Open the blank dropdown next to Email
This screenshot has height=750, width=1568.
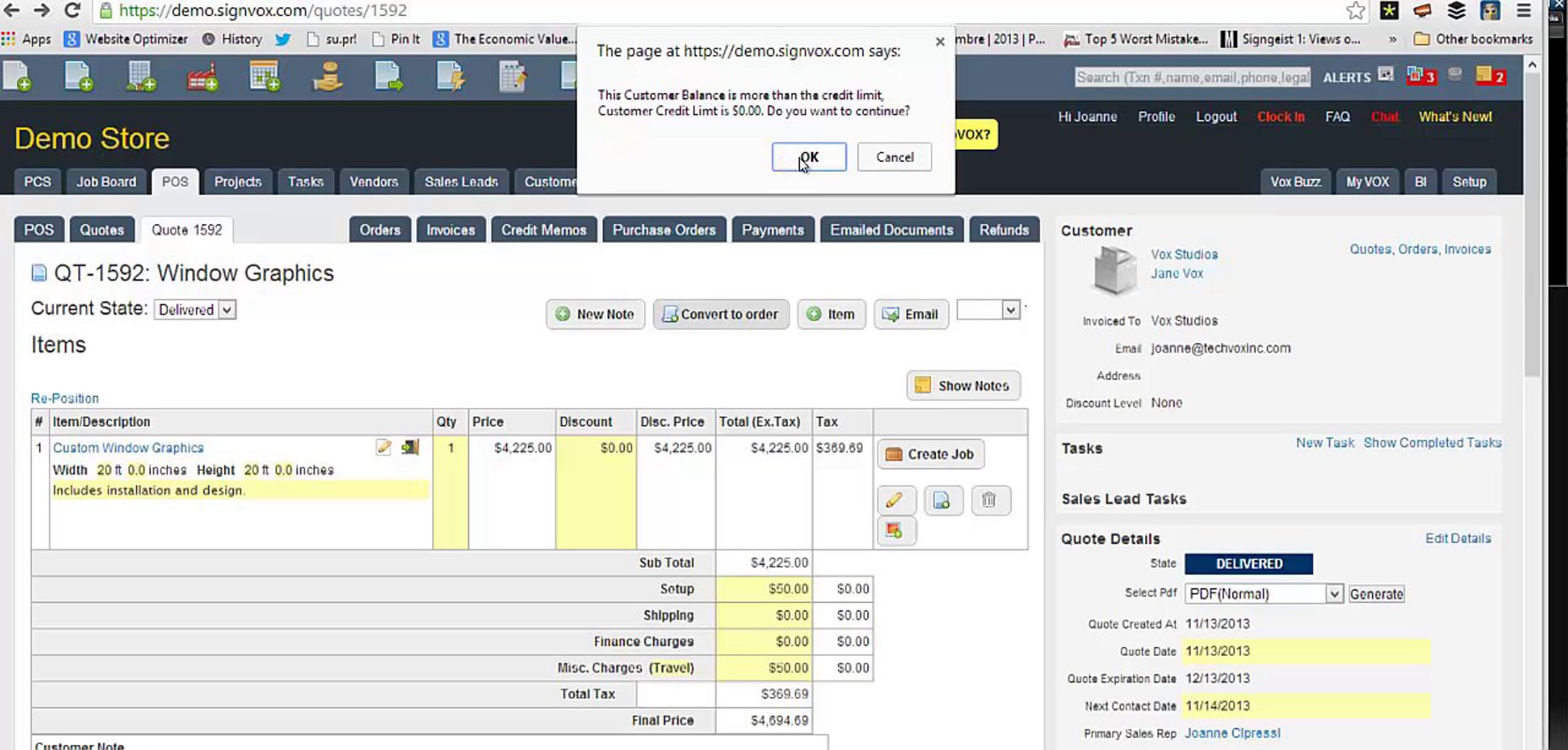pyautogui.click(x=988, y=310)
